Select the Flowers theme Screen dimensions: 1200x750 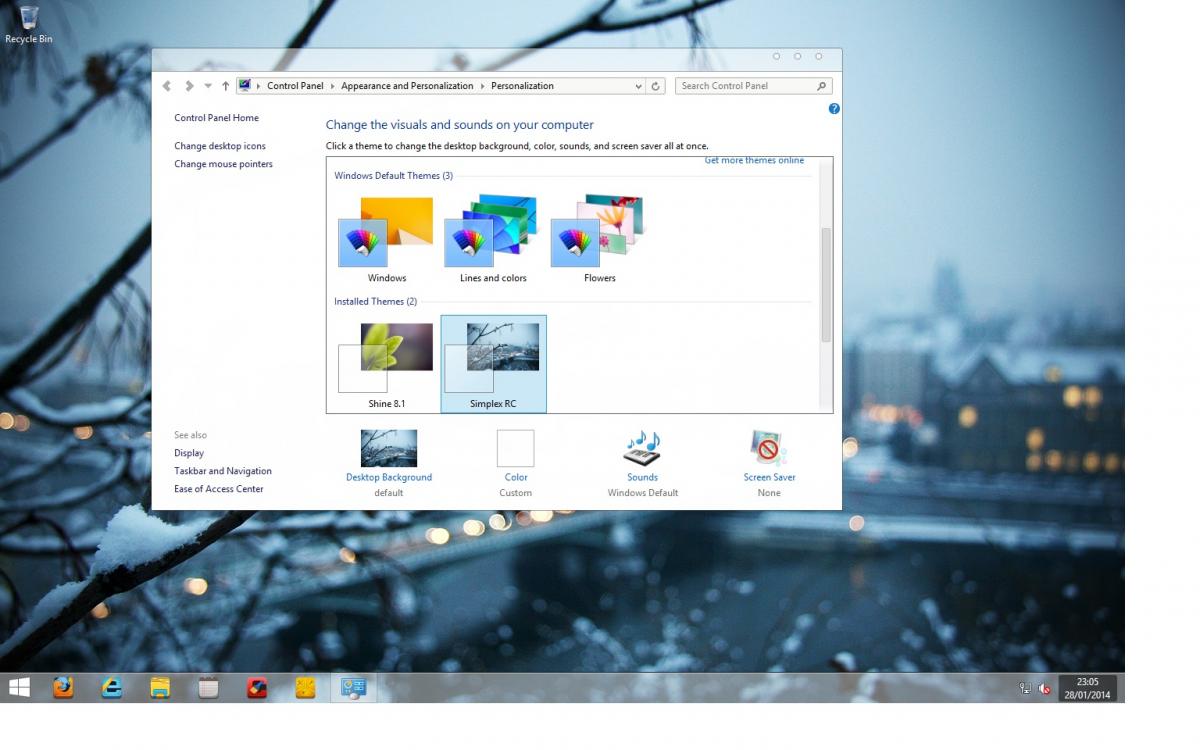pos(600,240)
